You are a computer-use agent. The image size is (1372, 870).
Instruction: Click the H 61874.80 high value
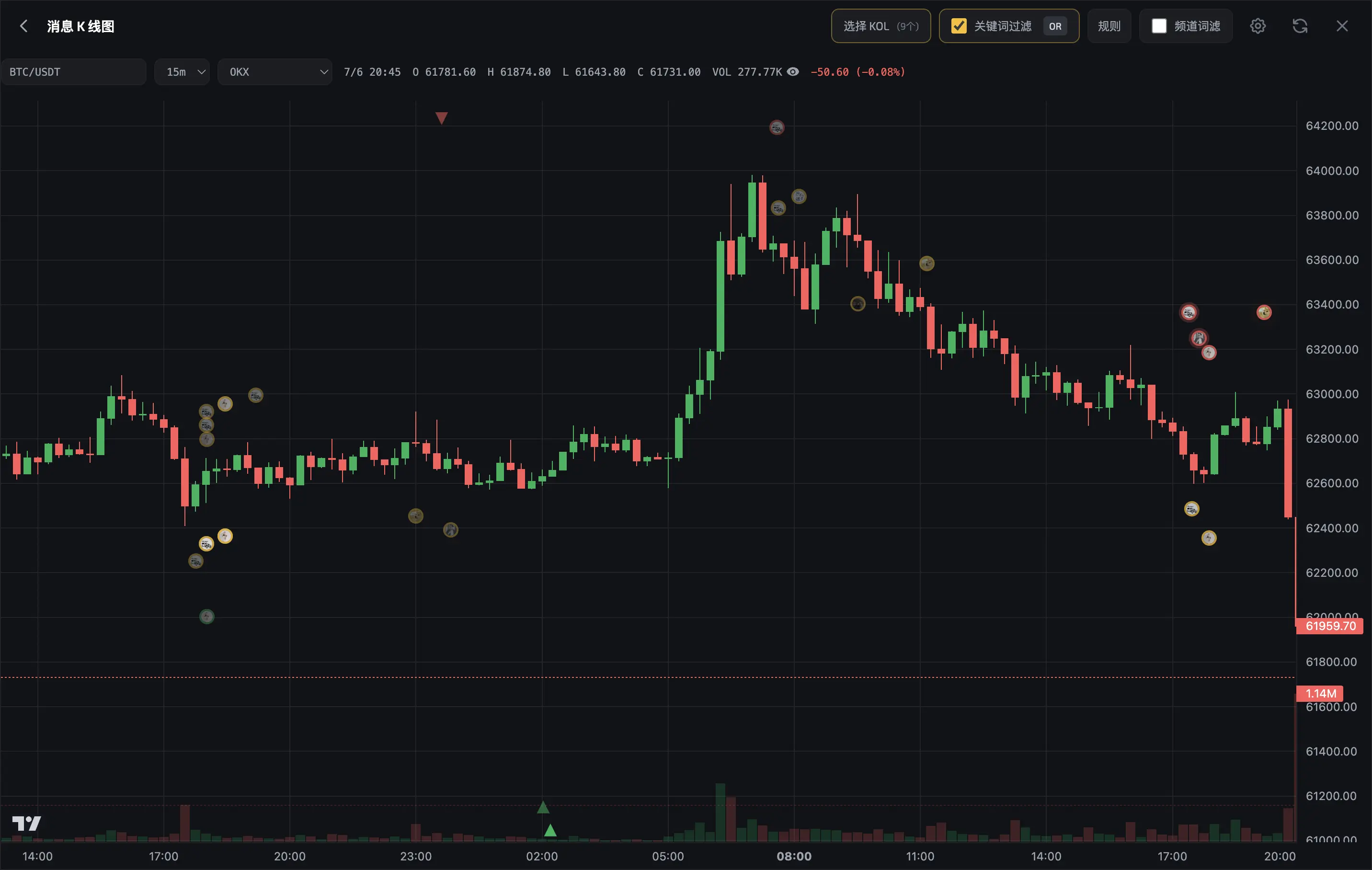[519, 72]
